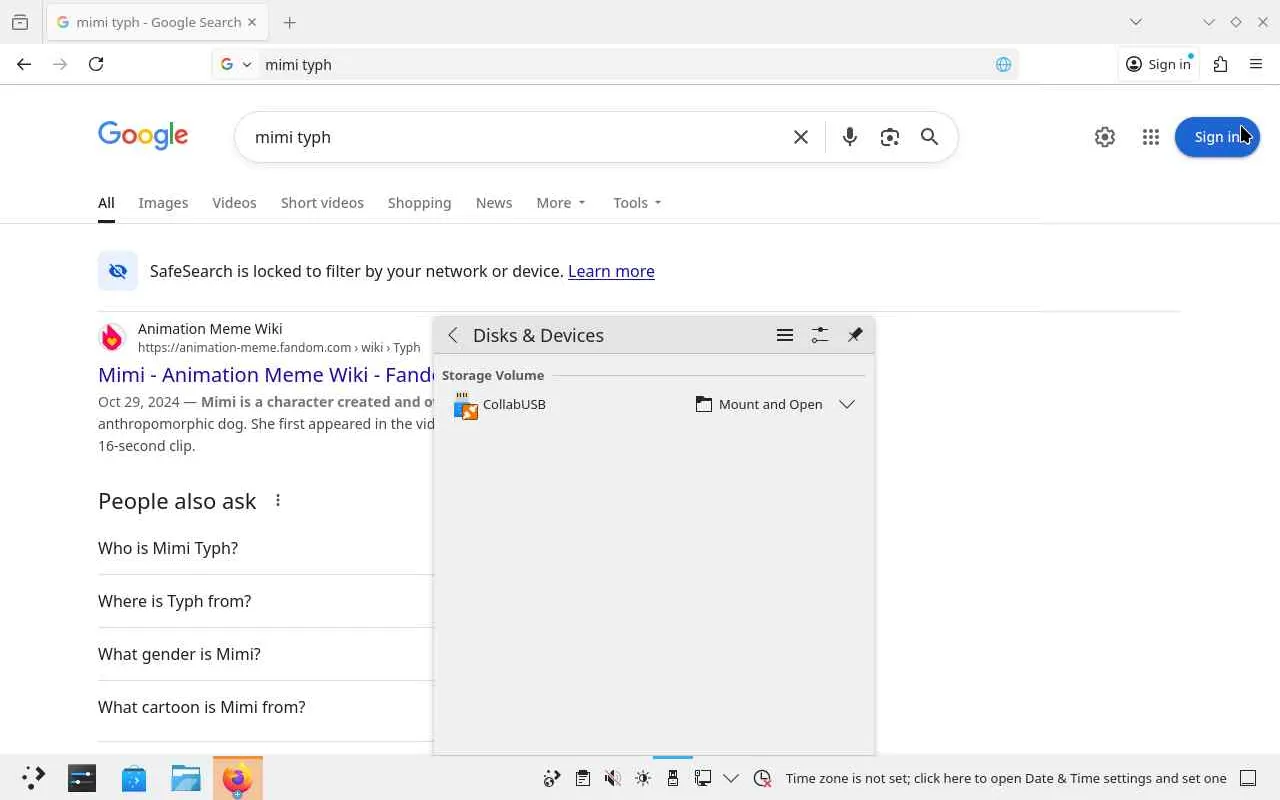
Task: Launch the Discover software center
Action: tap(134, 778)
